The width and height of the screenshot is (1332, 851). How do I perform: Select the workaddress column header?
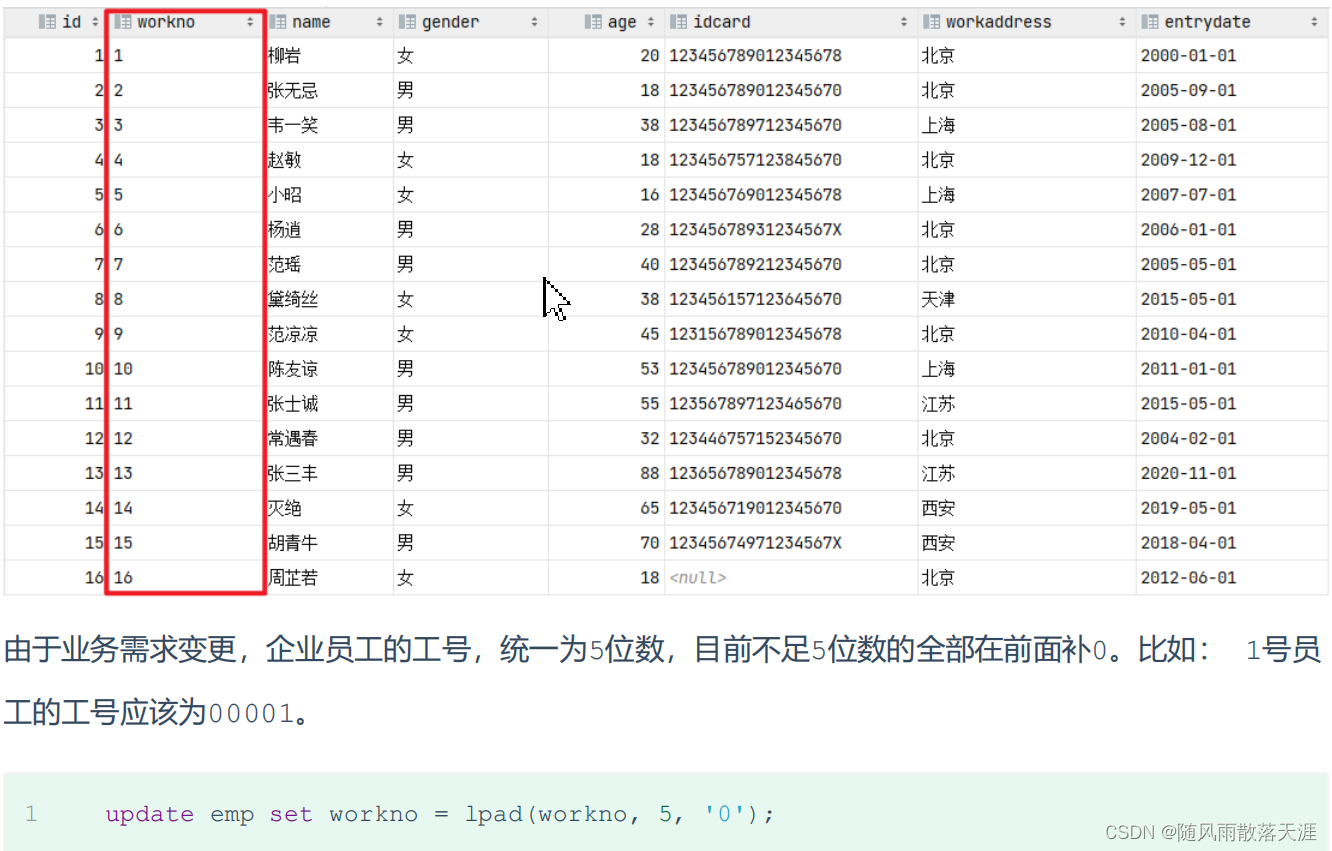pos(1026,22)
